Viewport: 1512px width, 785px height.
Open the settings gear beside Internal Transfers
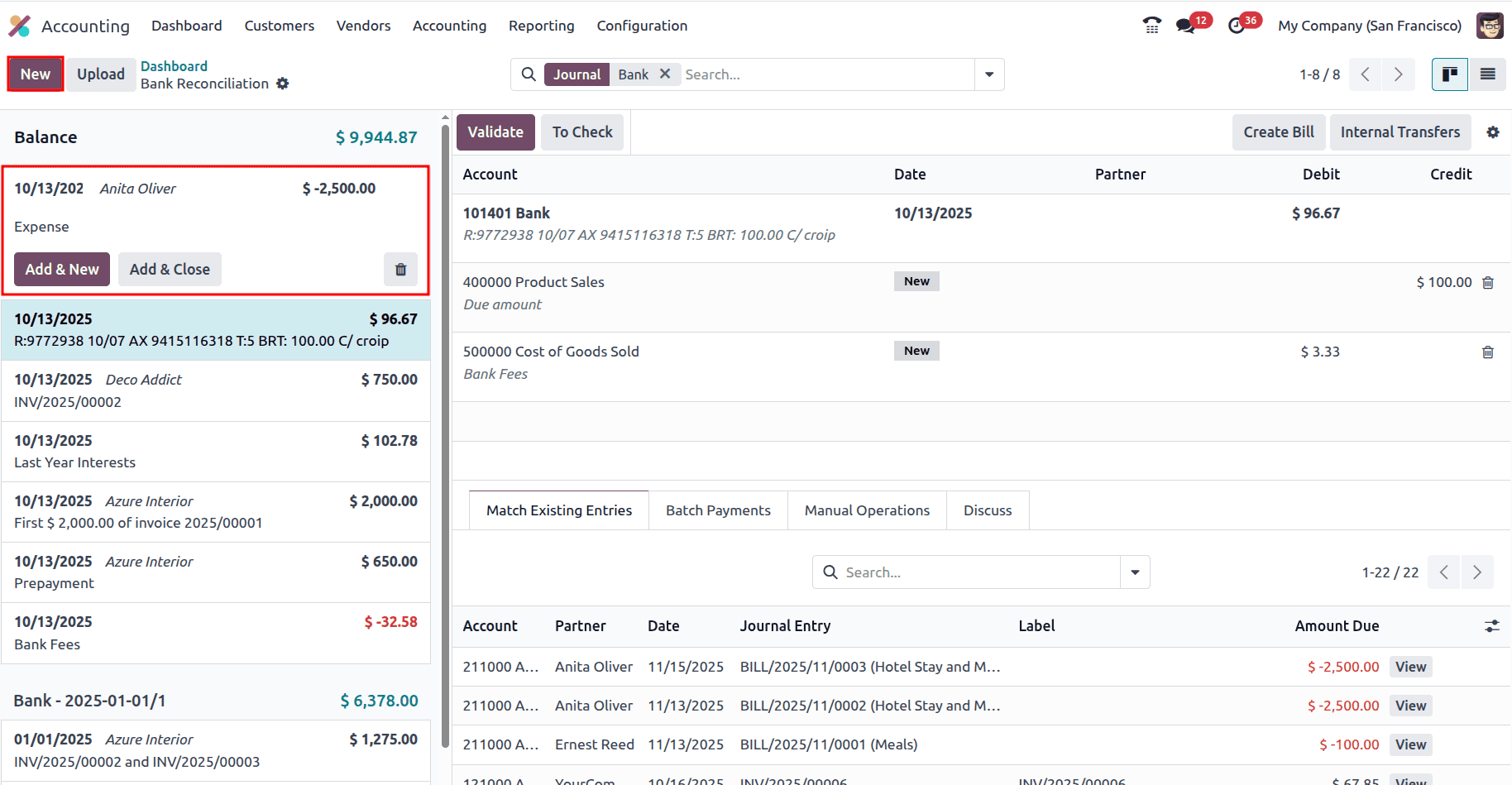1493,132
